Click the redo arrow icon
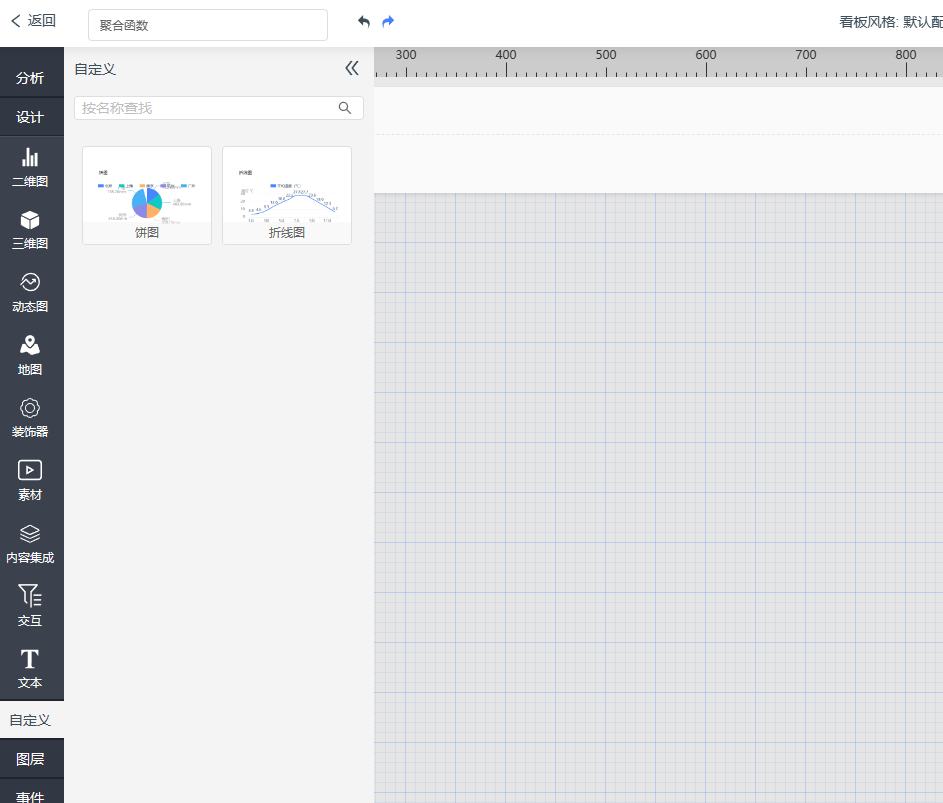The width and height of the screenshot is (943, 803). 388,21
